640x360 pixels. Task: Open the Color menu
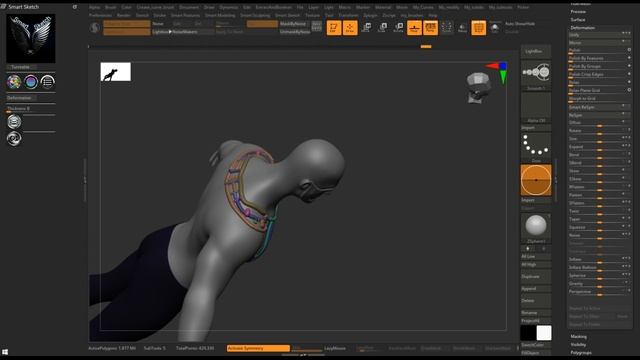pos(126,7)
